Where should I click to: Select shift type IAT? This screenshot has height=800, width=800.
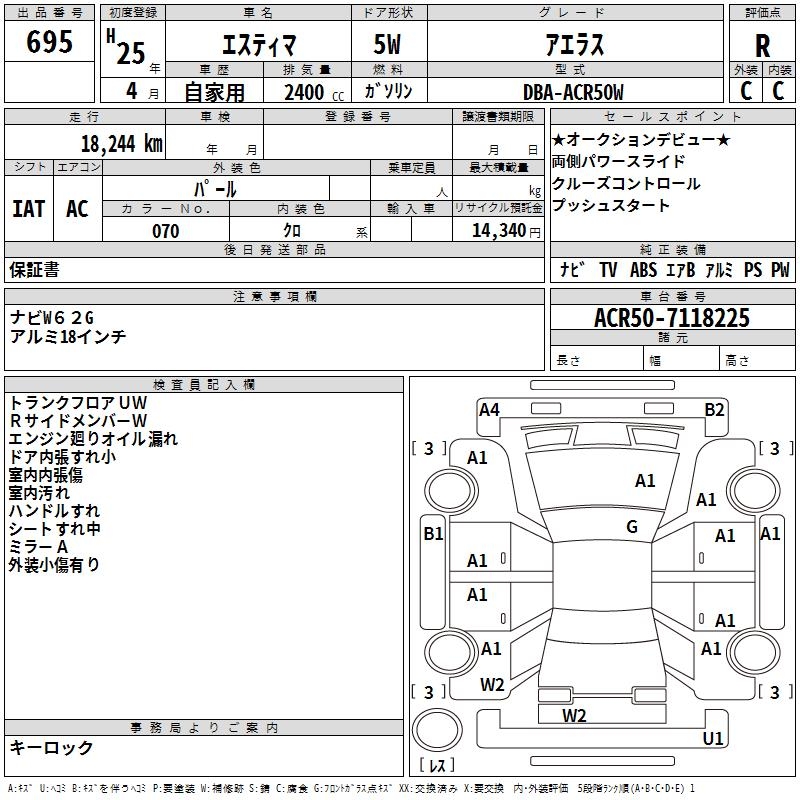(x=29, y=209)
